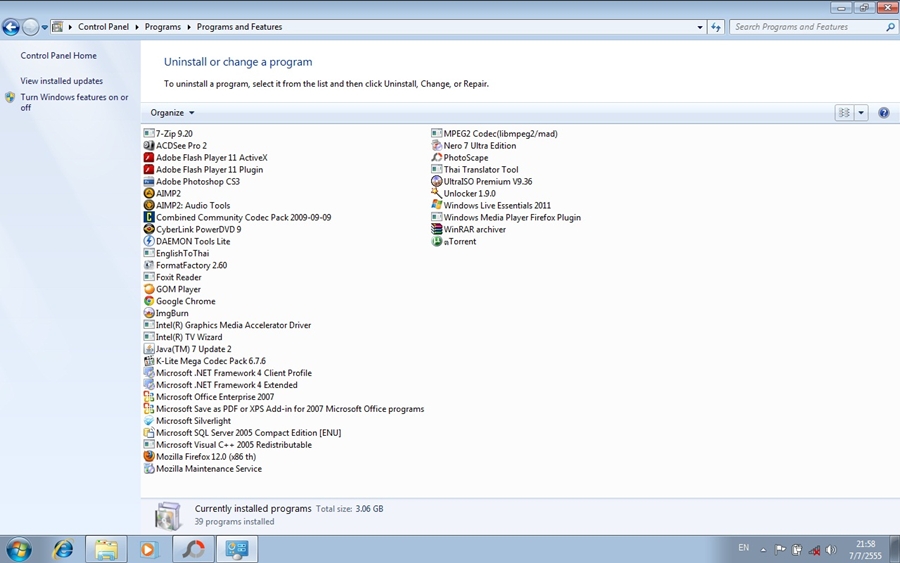Select the DAEMON Tools Lite icon
Image resolution: width=900 pixels, height=563 pixels.
click(x=149, y=241)
